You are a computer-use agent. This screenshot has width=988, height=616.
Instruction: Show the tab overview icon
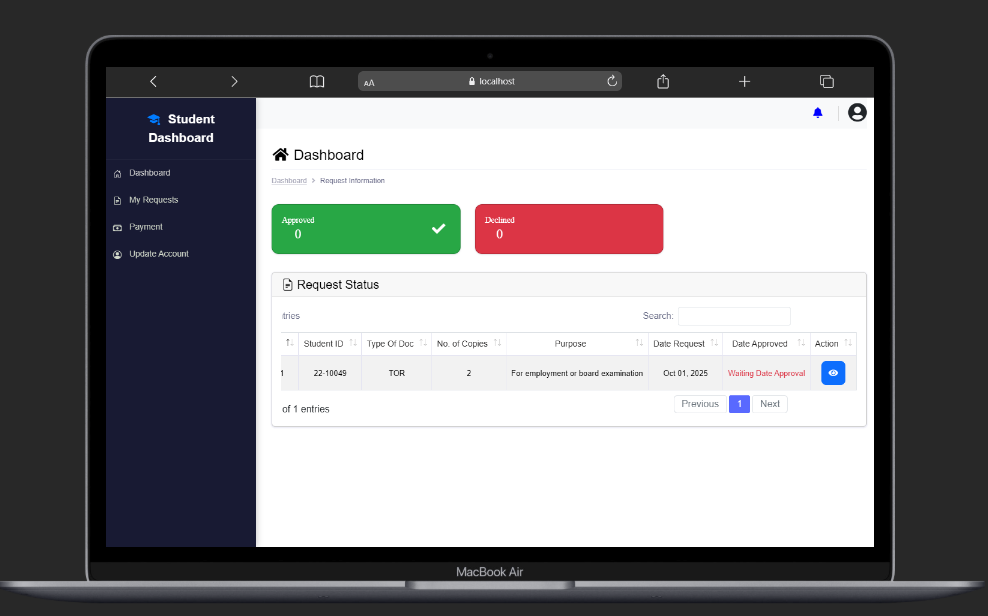pyautogui.click(x=826, y=82)
